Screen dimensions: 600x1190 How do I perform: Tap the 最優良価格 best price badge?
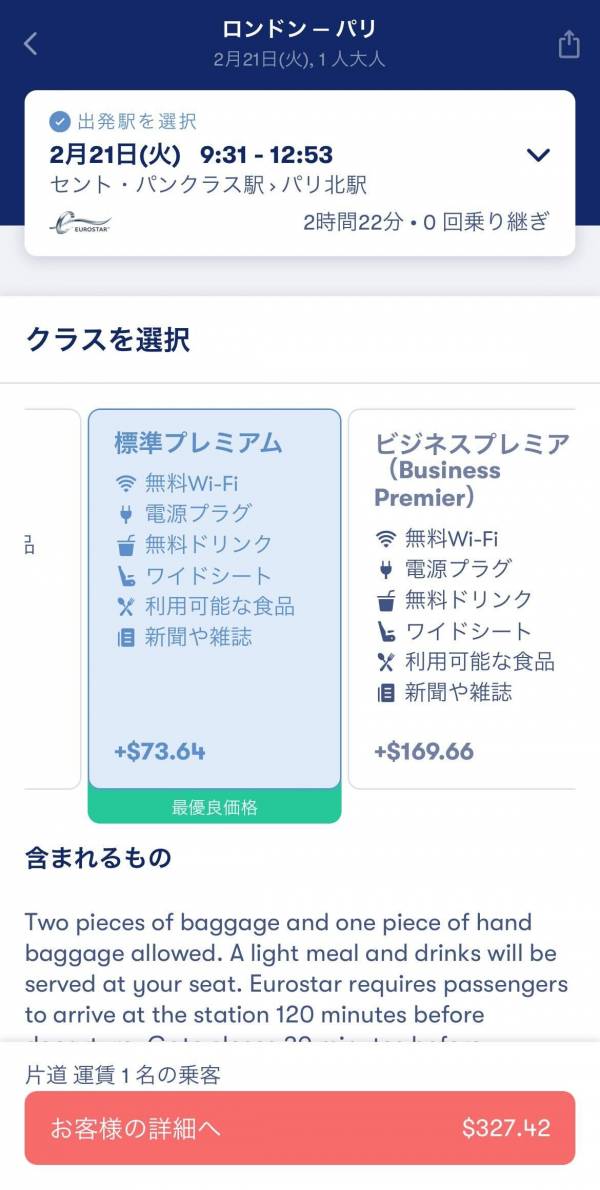click(214, 807)
